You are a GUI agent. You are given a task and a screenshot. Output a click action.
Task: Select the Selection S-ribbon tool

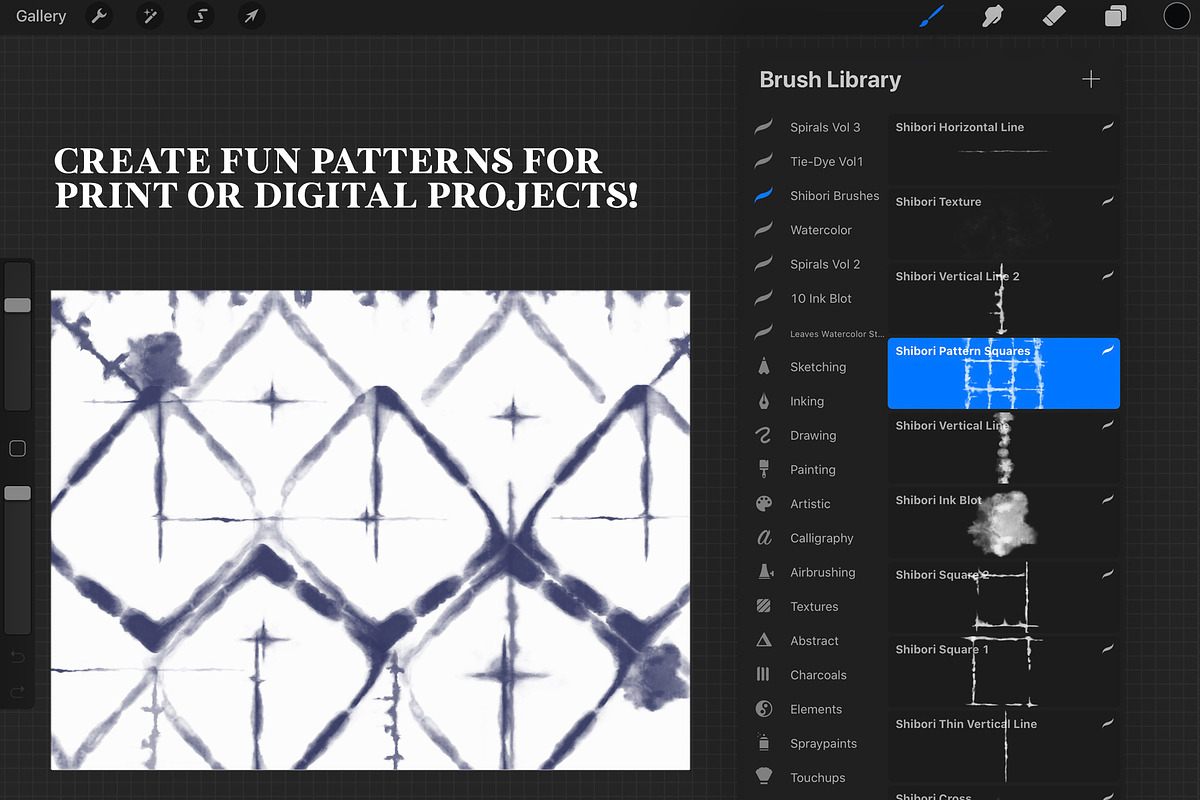pyautogui.click(x=201, y=16)
